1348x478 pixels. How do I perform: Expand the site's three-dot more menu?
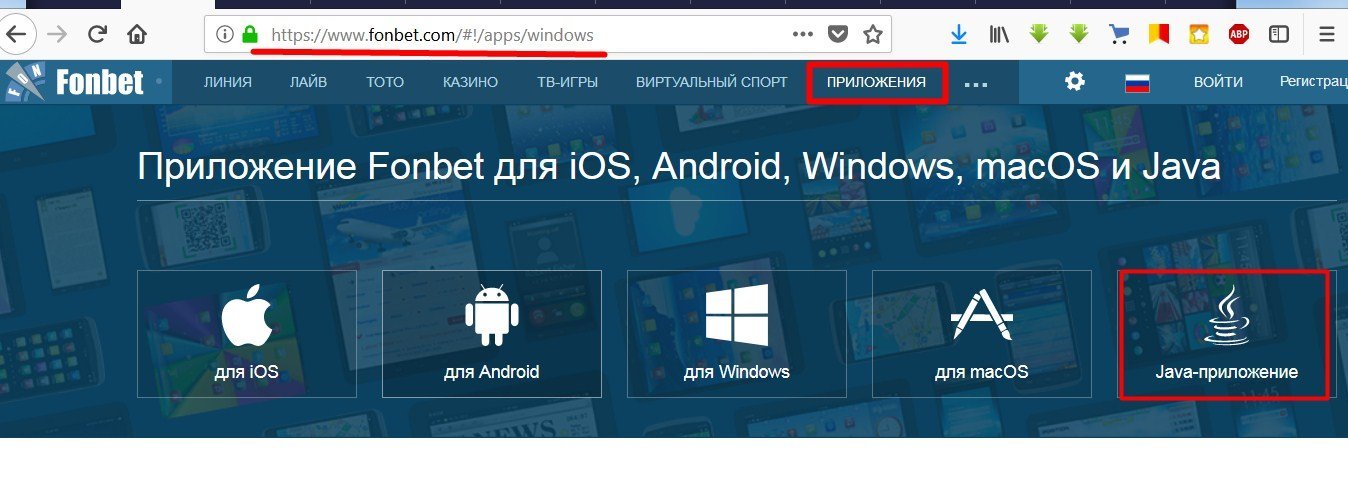[x=975, y=85]
